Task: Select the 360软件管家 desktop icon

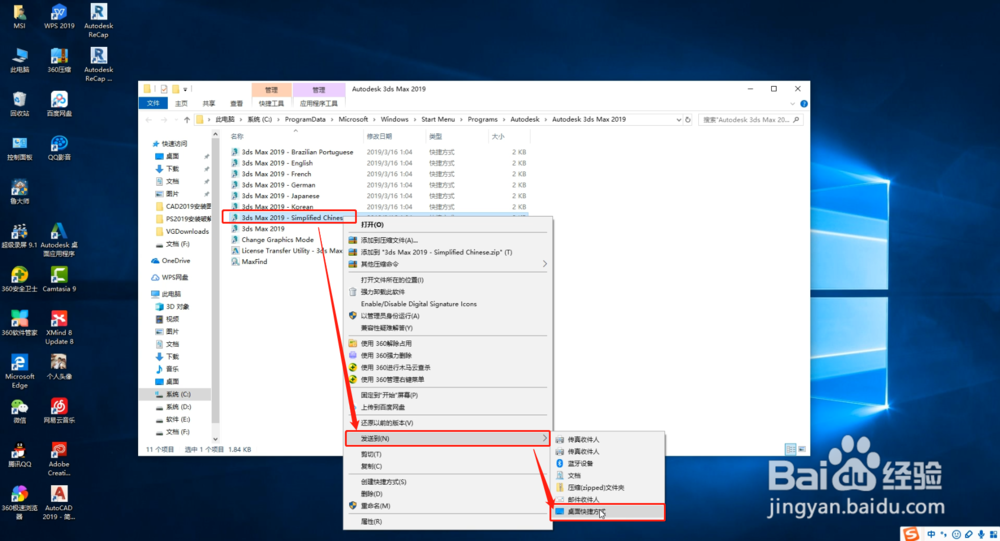Action: point(19,323)
